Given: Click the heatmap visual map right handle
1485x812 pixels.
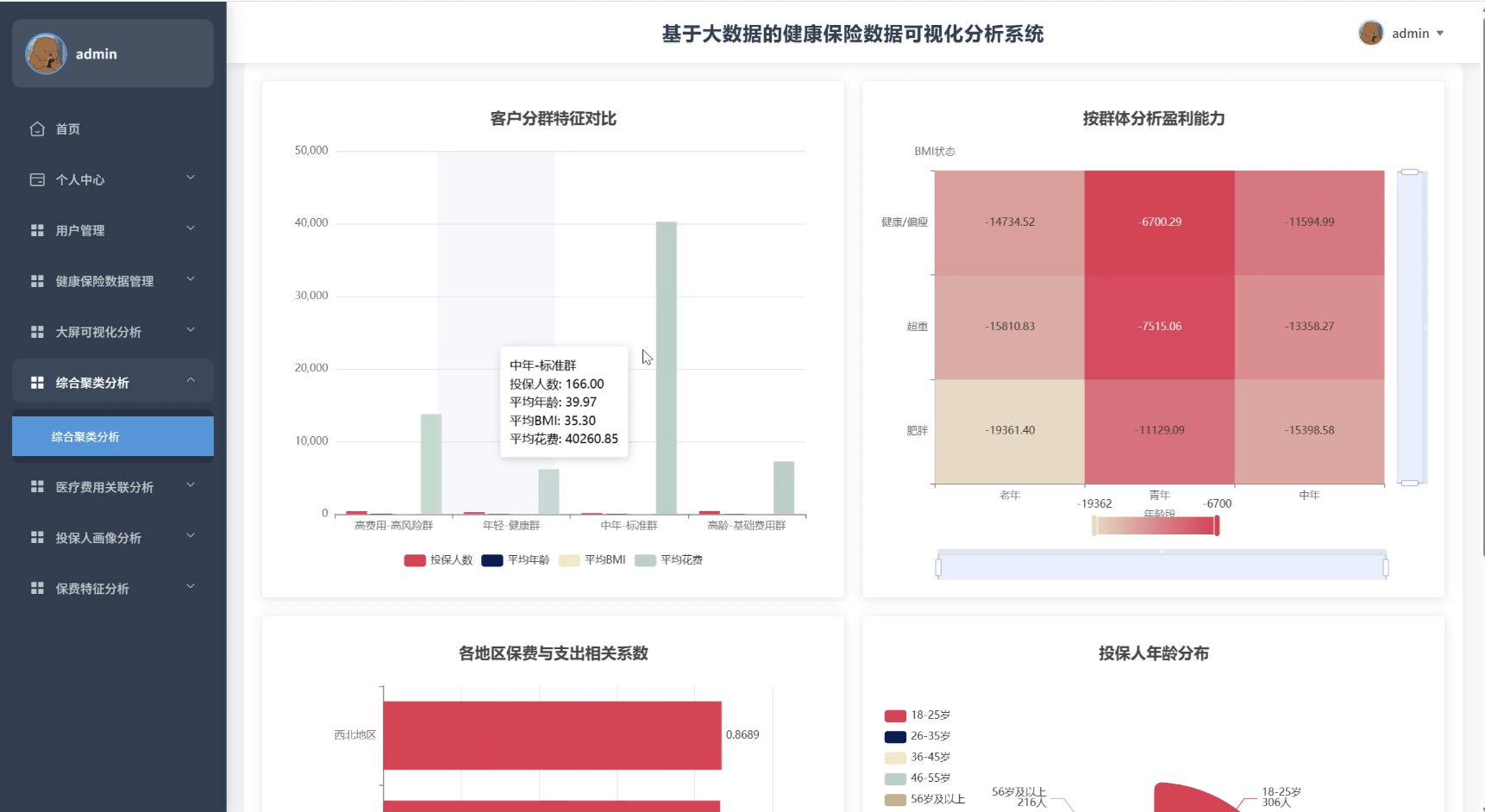Looking at the screenshot, I should pyautogui.click(x=1217, y=526).
